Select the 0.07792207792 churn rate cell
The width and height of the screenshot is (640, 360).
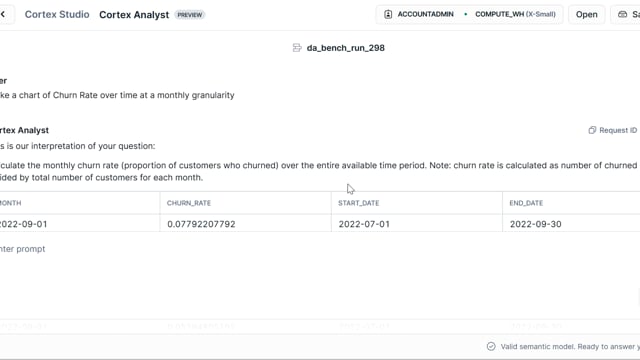pos(245,224)
